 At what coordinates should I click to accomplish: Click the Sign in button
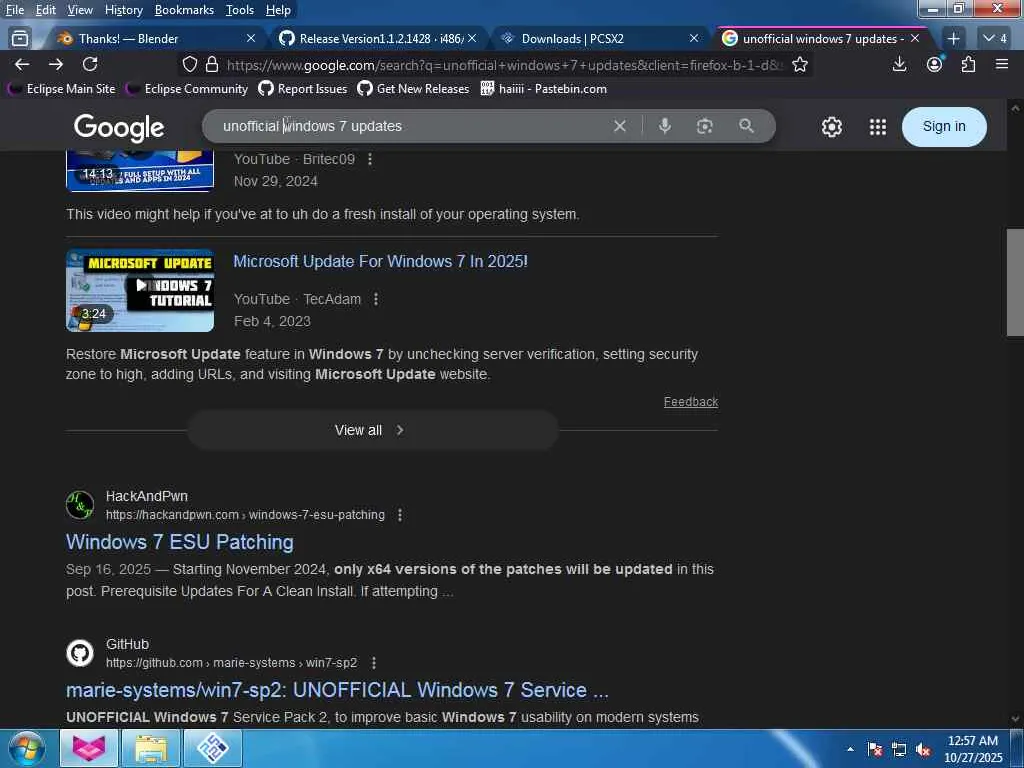tap(944, 127)
